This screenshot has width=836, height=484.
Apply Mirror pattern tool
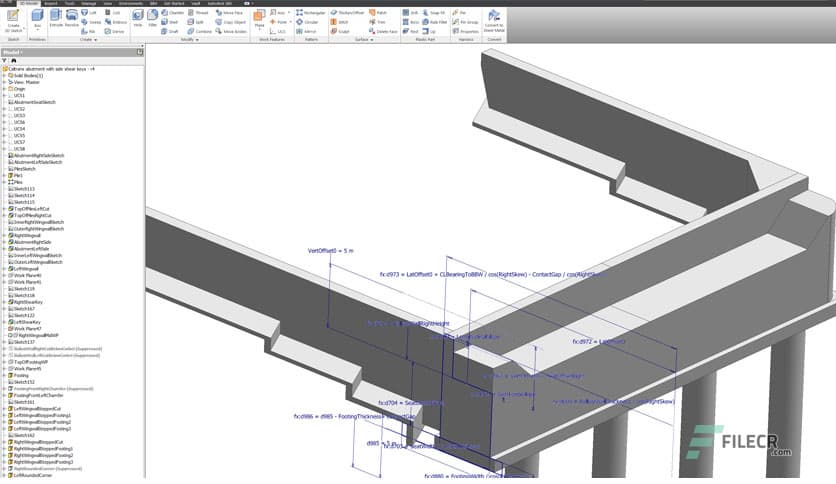click(307, 31)
